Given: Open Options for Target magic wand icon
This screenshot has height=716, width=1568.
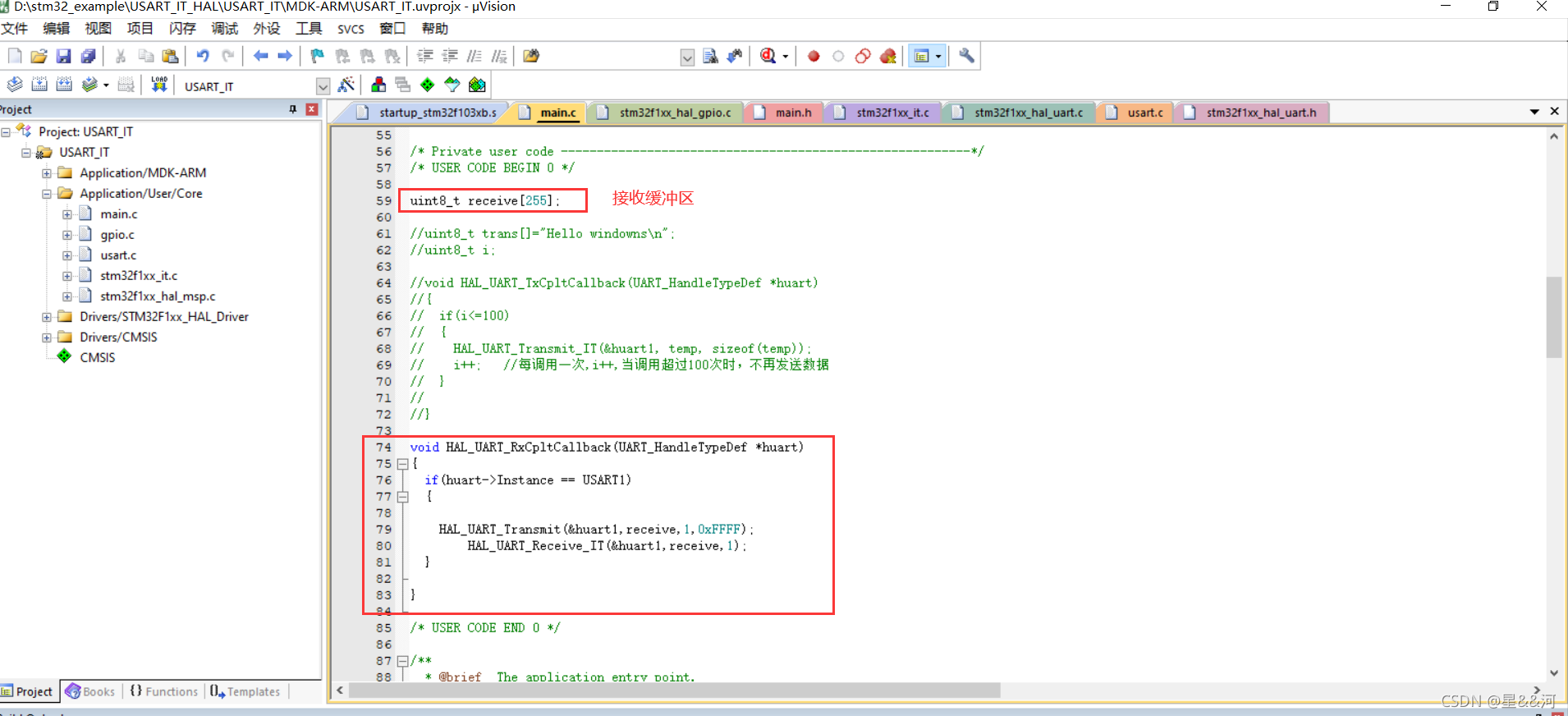Looking at the screenshot, I should tap(346, 85).
